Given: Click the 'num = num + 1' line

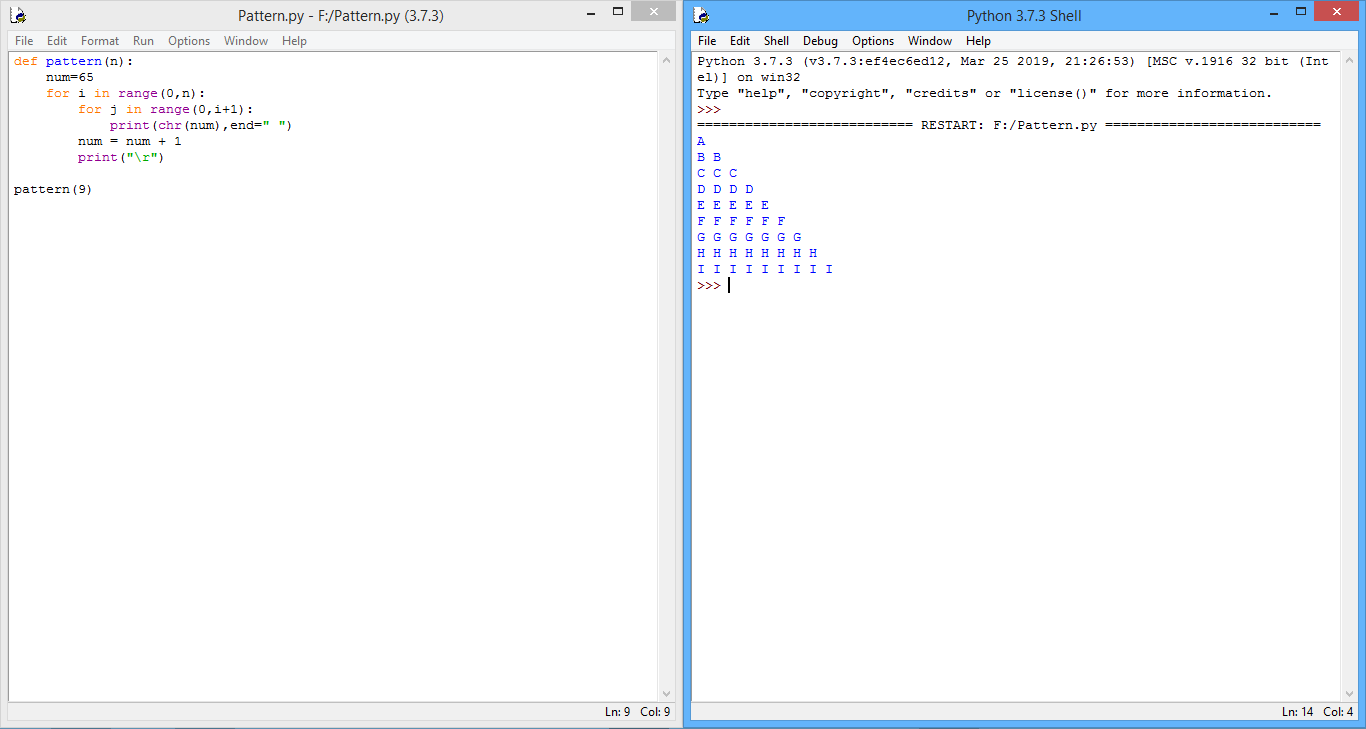Looking at the screenshot, I should click(130, 141).
